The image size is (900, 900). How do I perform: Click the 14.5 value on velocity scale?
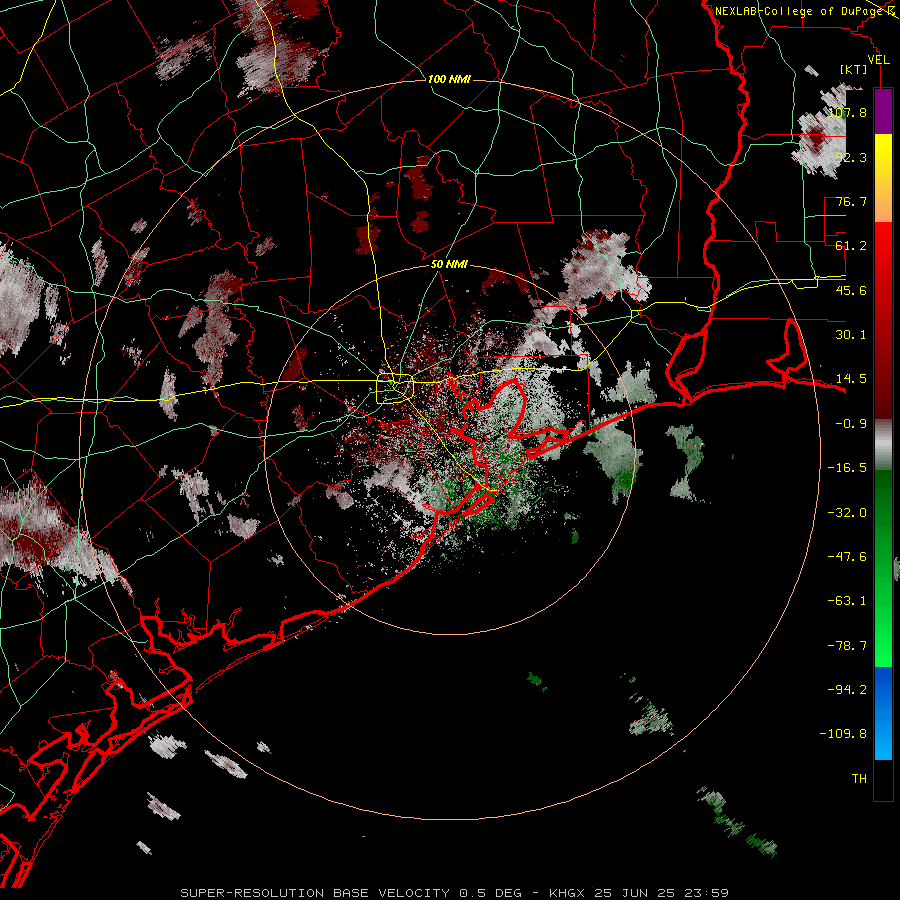[851, 379]
